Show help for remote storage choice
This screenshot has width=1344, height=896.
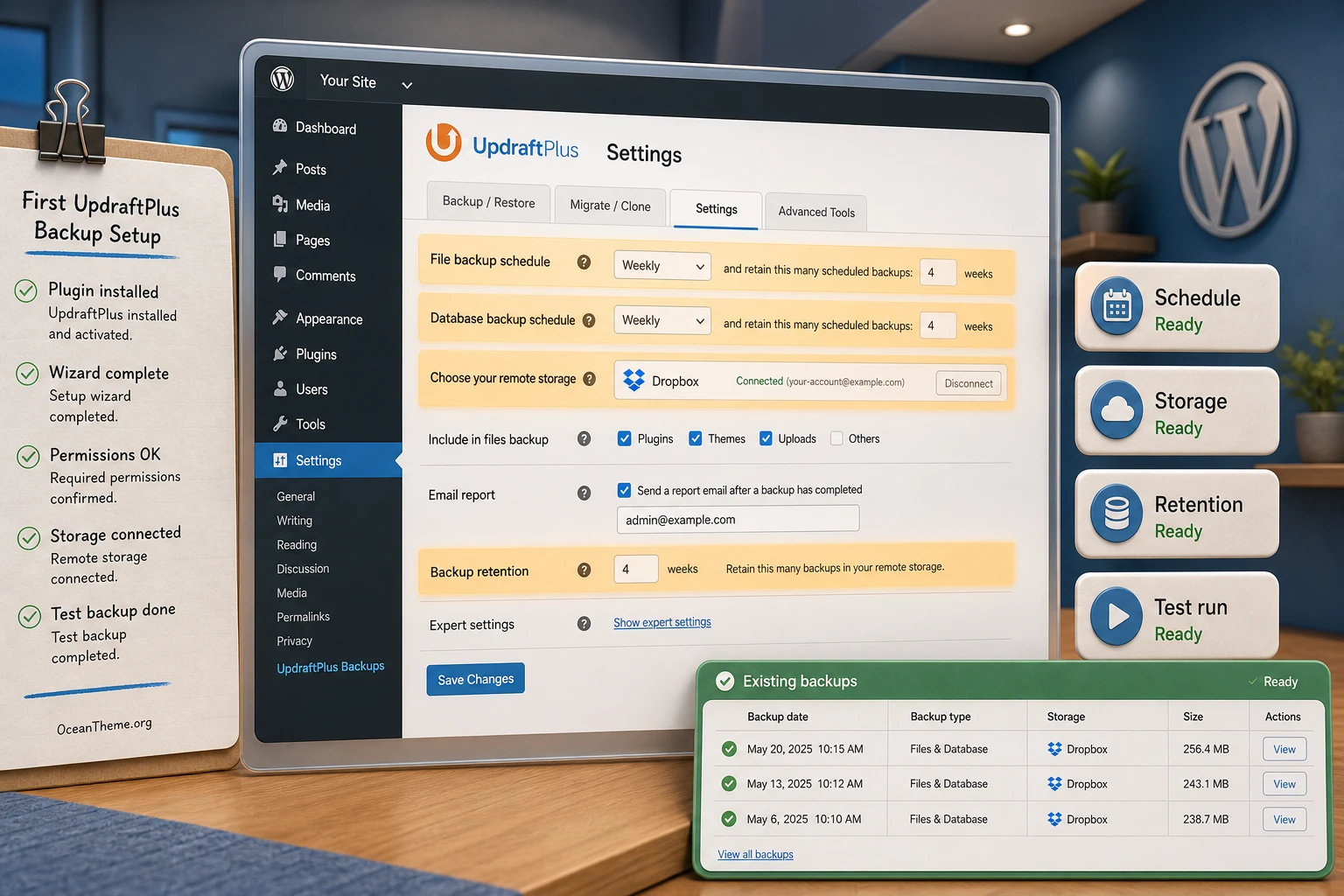click(590, 379)
